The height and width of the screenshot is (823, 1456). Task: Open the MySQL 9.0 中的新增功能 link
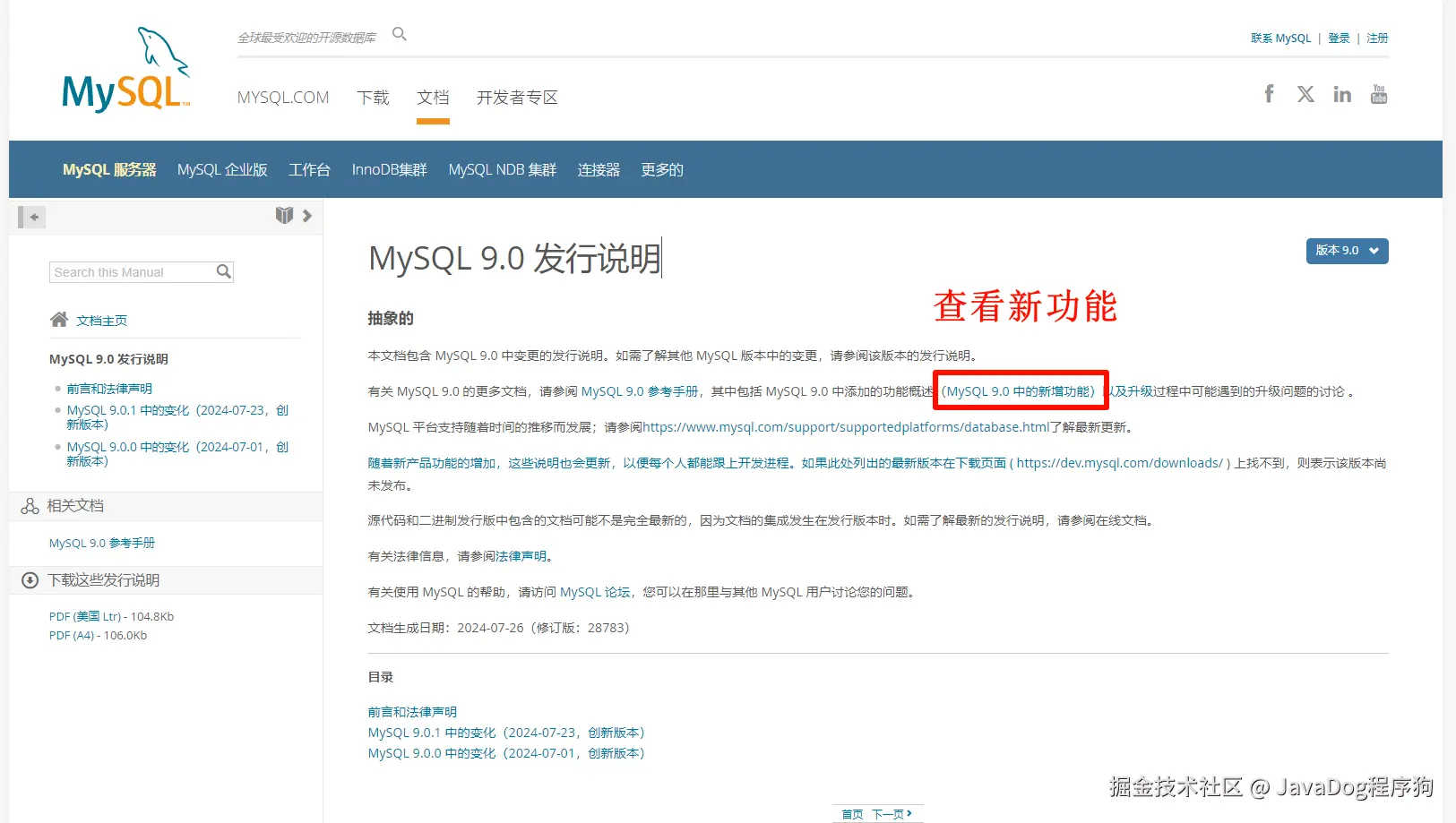1018,391
